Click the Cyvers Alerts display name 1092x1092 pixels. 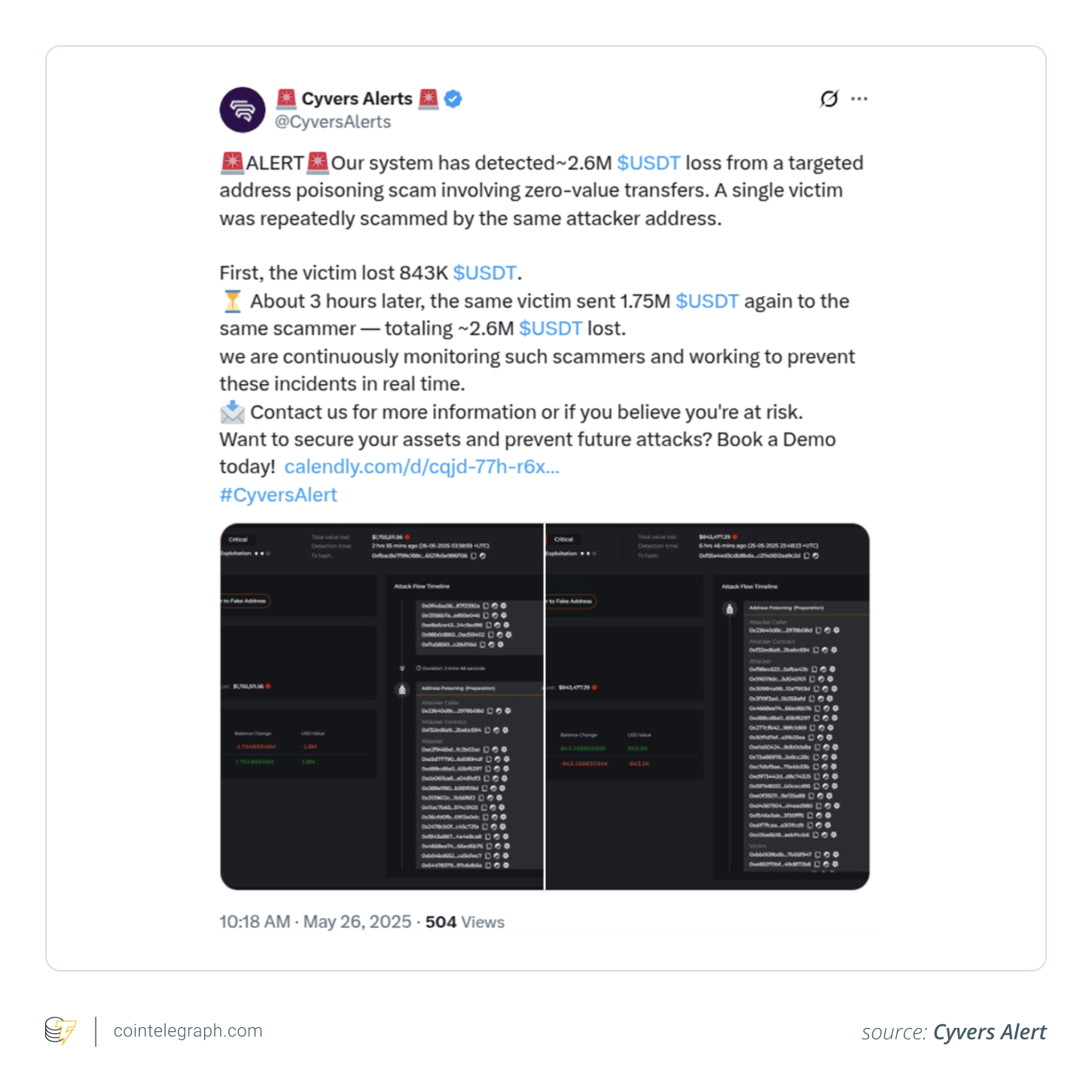coord(357,99)
